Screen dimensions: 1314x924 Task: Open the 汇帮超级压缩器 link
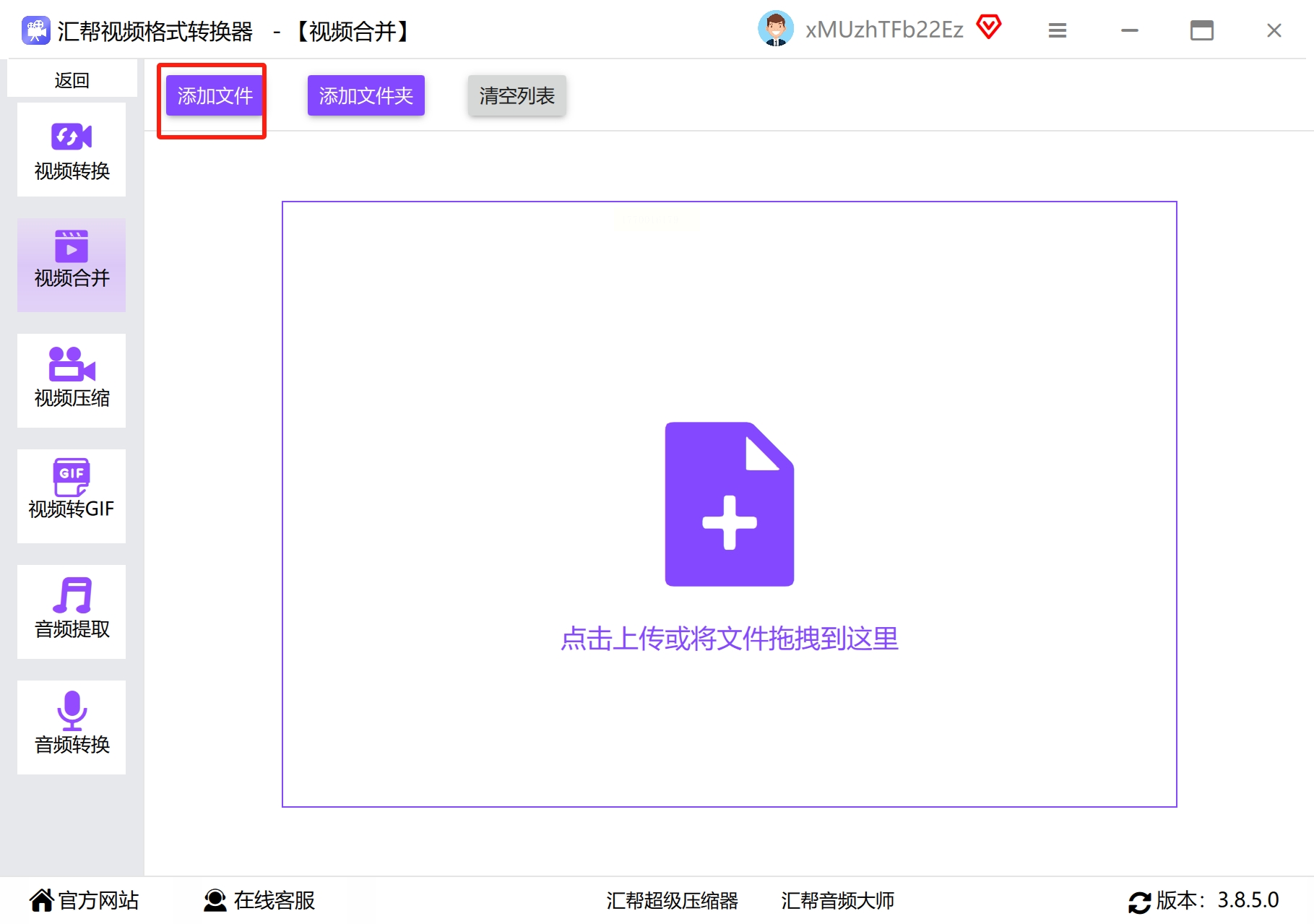pyautogui.click(x=672, y=900)
